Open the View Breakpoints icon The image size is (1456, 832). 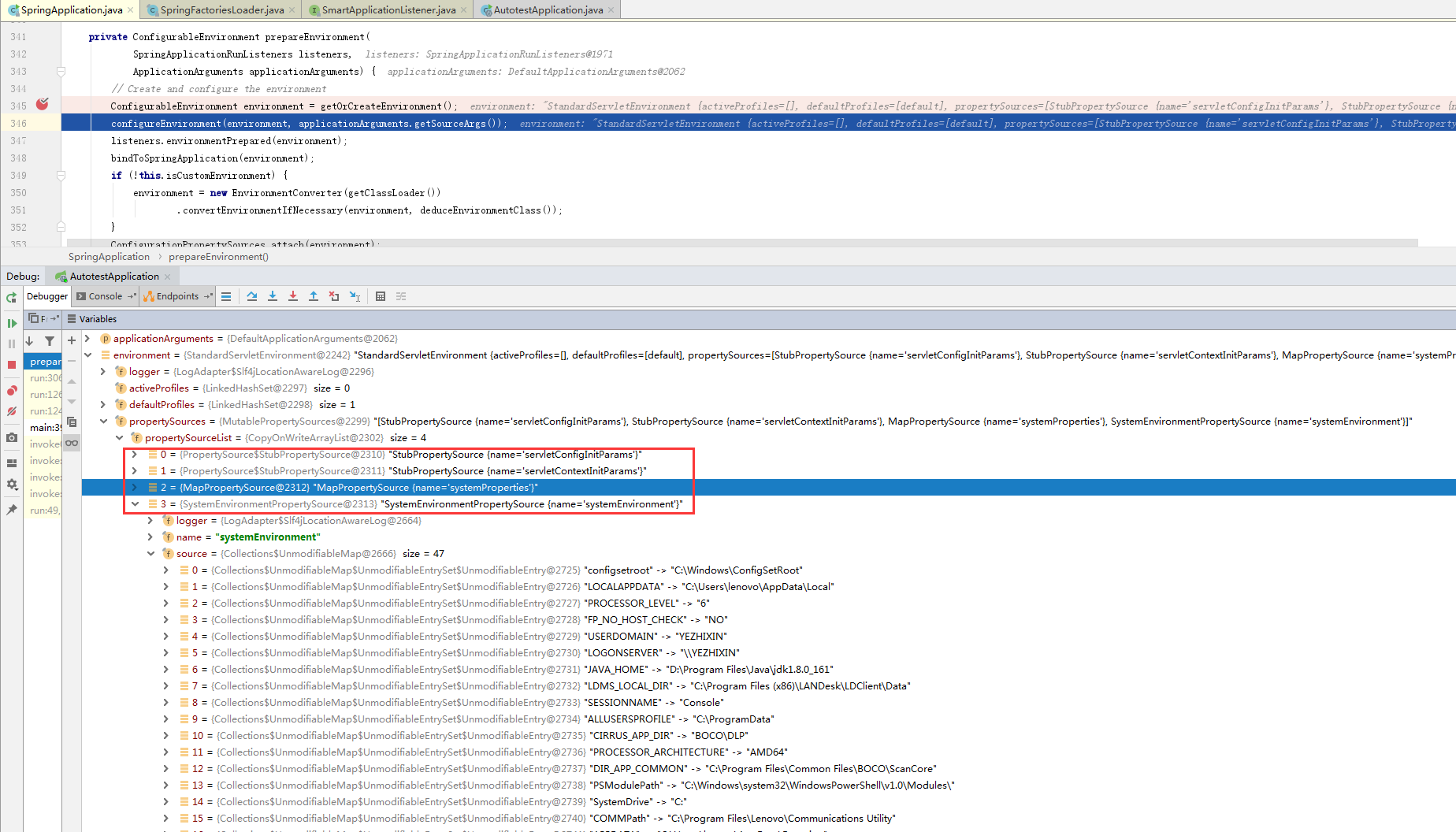pyautogui.click(x=11, y=389)
